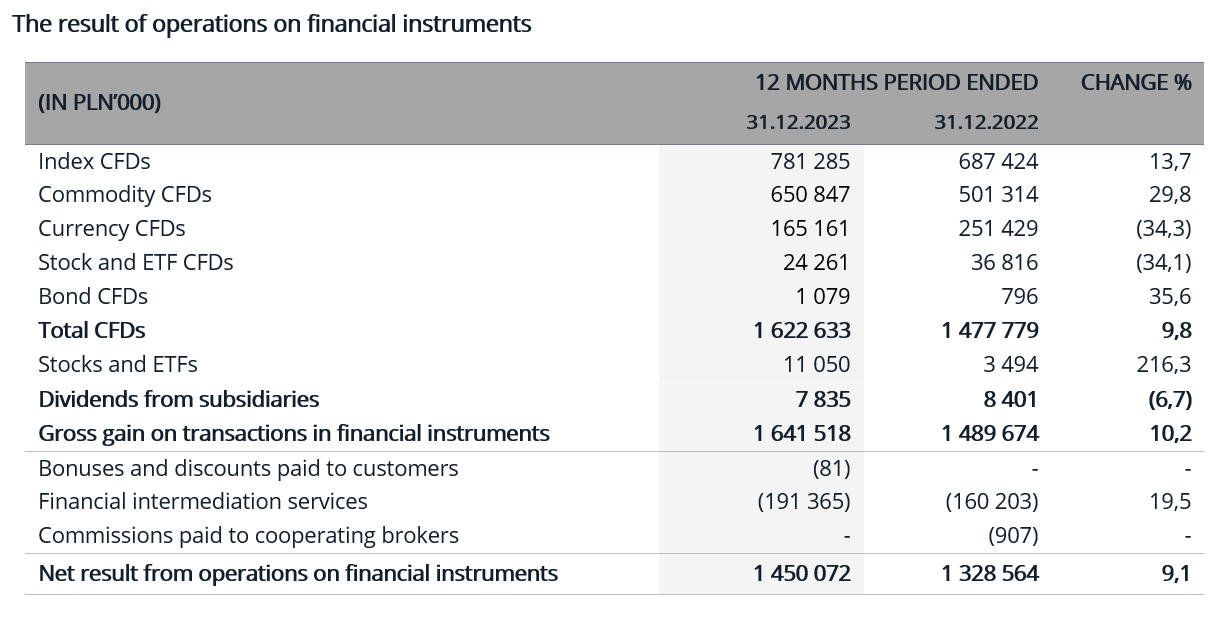The height and width of the screenshot is (628, 1220).
Task: Click Dividends from subsidiaries label
Action: [x=178, y=400]
